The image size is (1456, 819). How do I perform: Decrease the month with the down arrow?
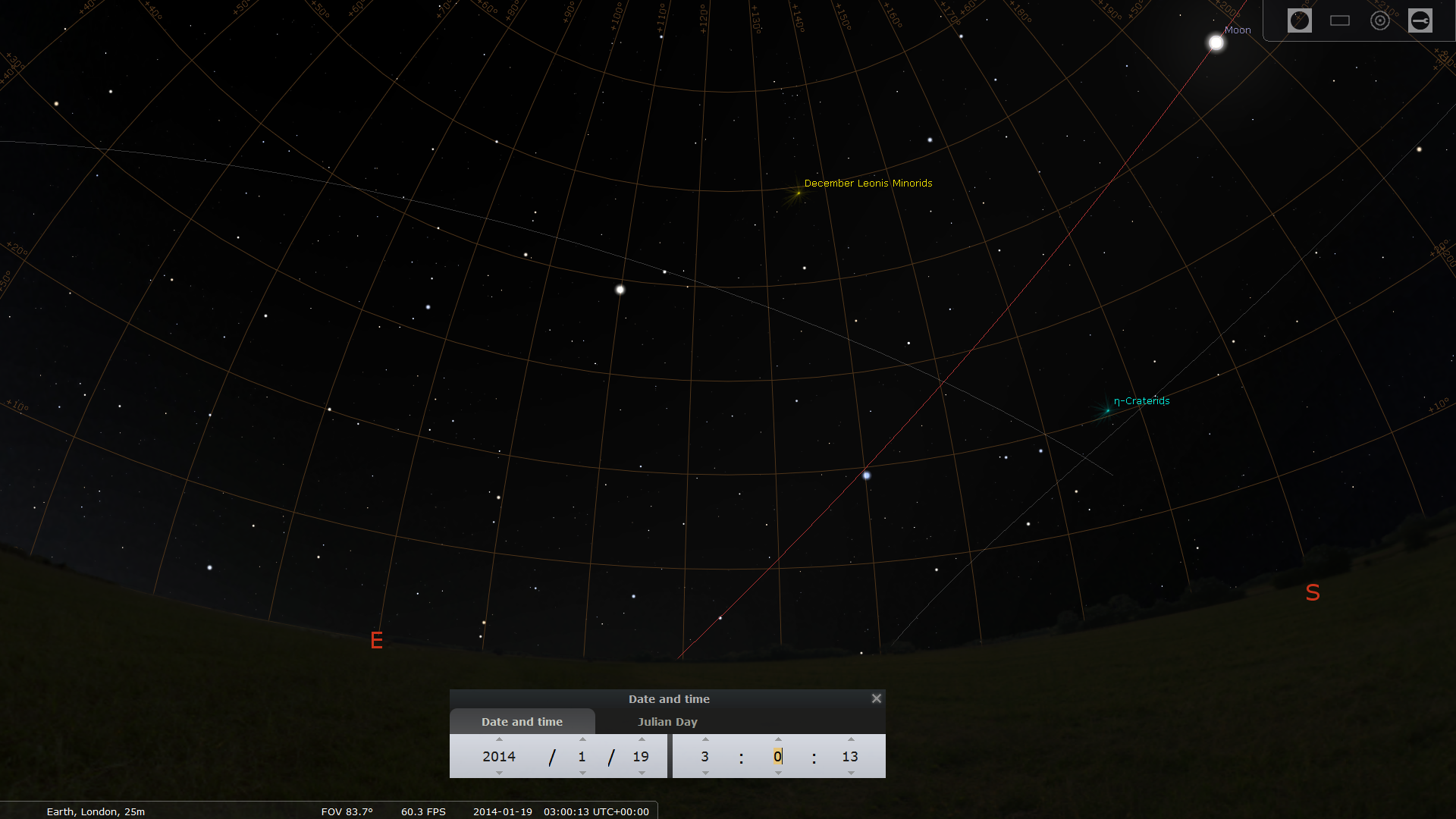point(582,773)
